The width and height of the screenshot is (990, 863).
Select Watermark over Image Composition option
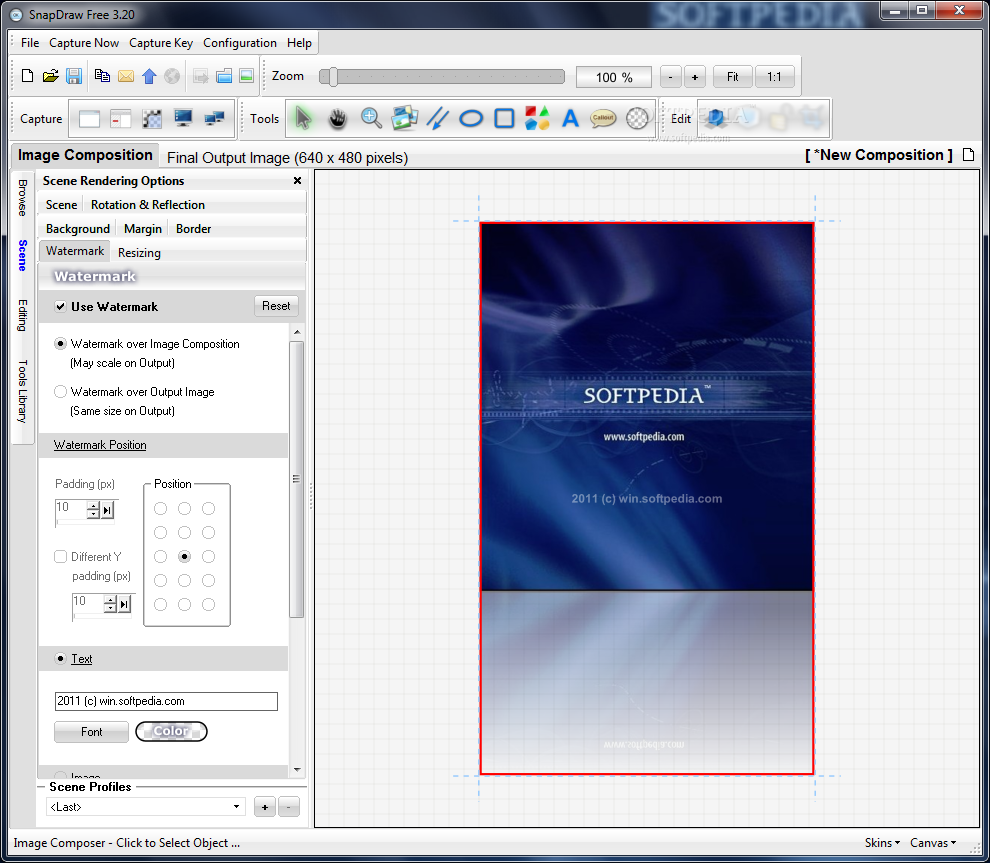pyautogui.click(x=61, y=344)
